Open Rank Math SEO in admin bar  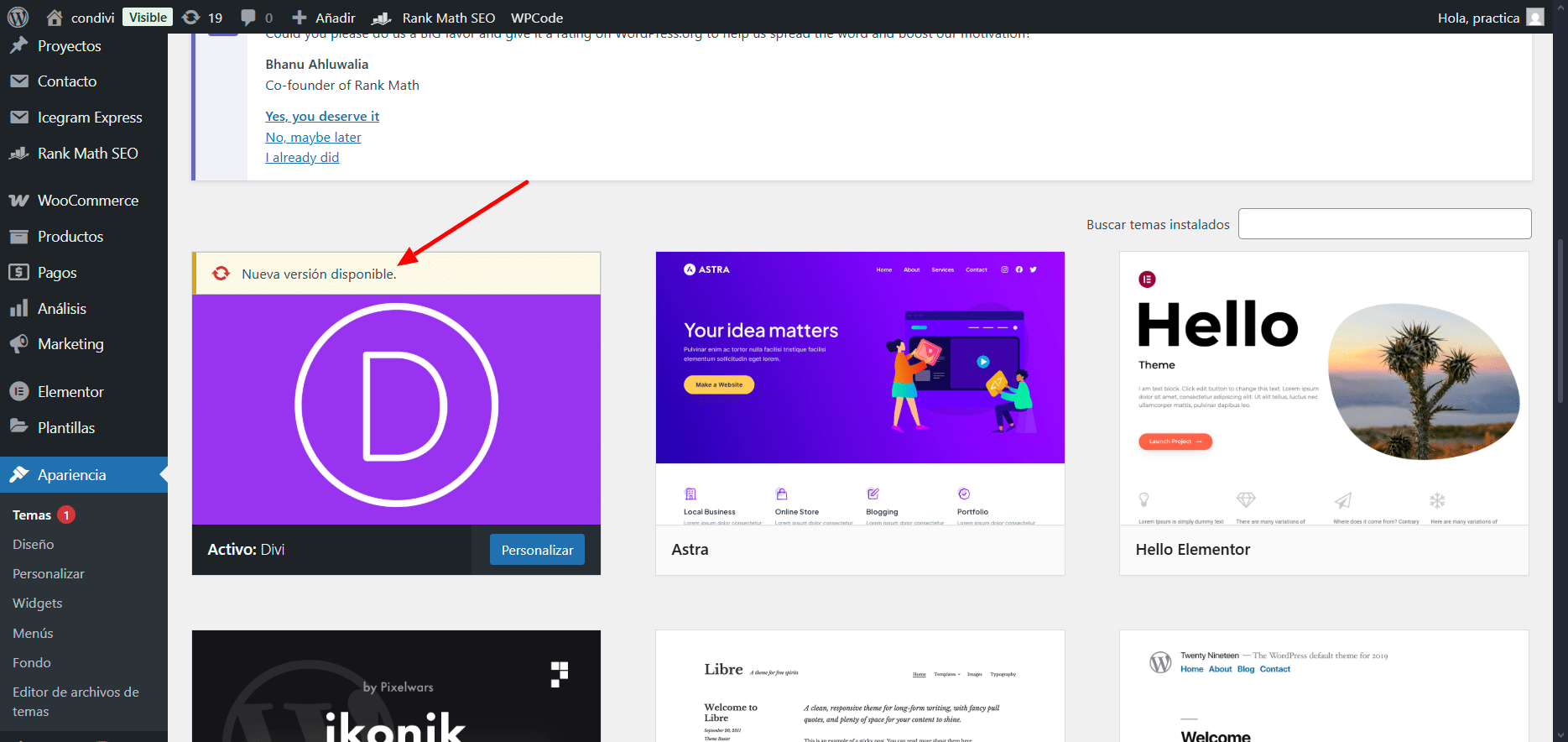[x=435, y=18]
